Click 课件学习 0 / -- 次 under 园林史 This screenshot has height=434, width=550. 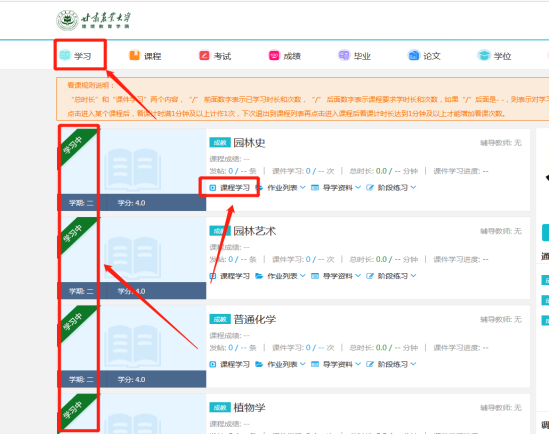(x=303, y=171)
